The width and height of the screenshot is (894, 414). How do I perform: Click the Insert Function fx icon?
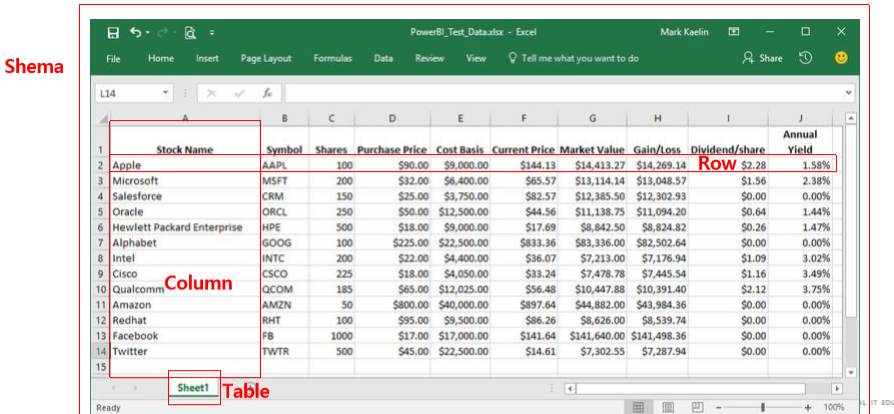pyautogui.click(x=267, y=93)
